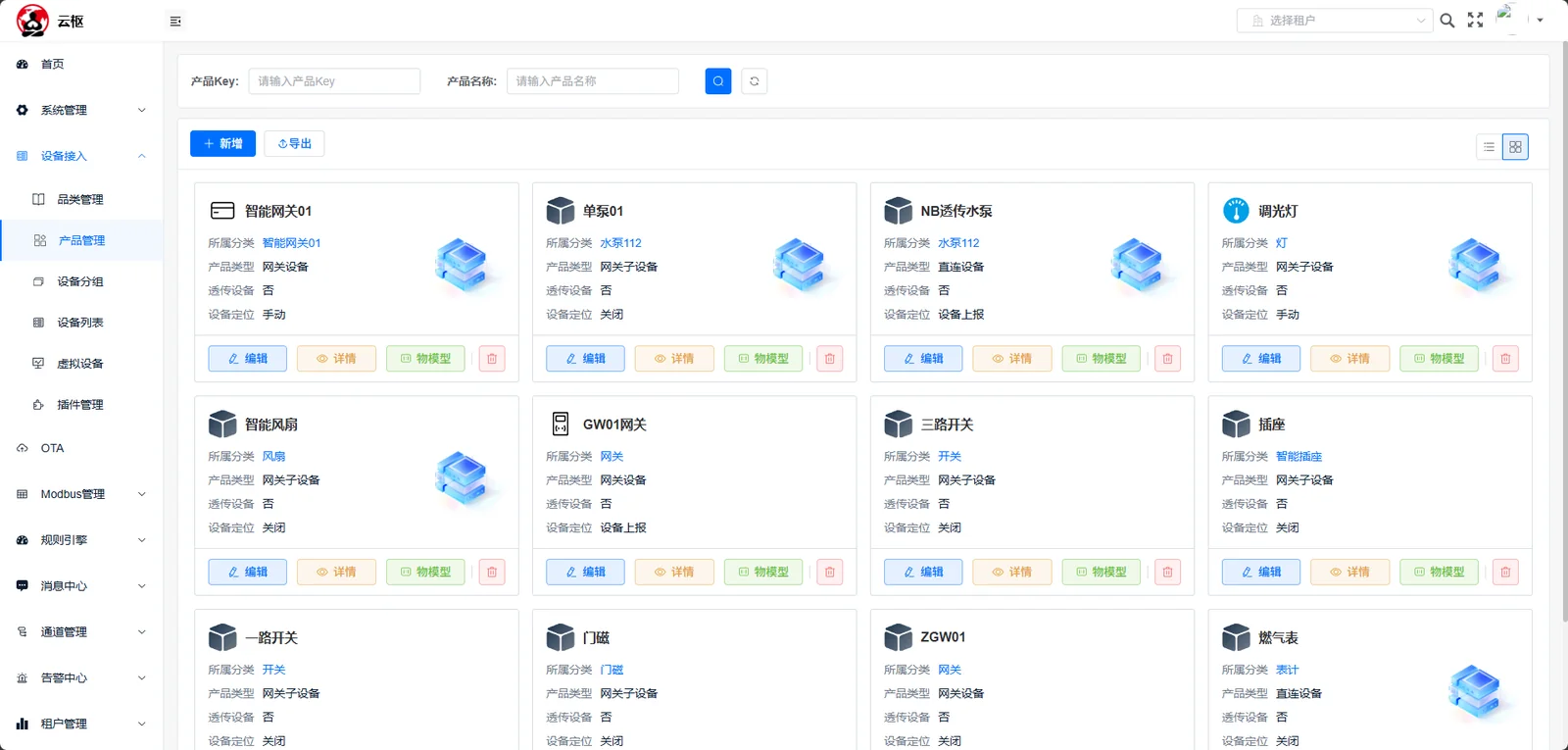1568x750 pixels.
Task: Click the 产品名称 input field
Action: pos(593,81)
